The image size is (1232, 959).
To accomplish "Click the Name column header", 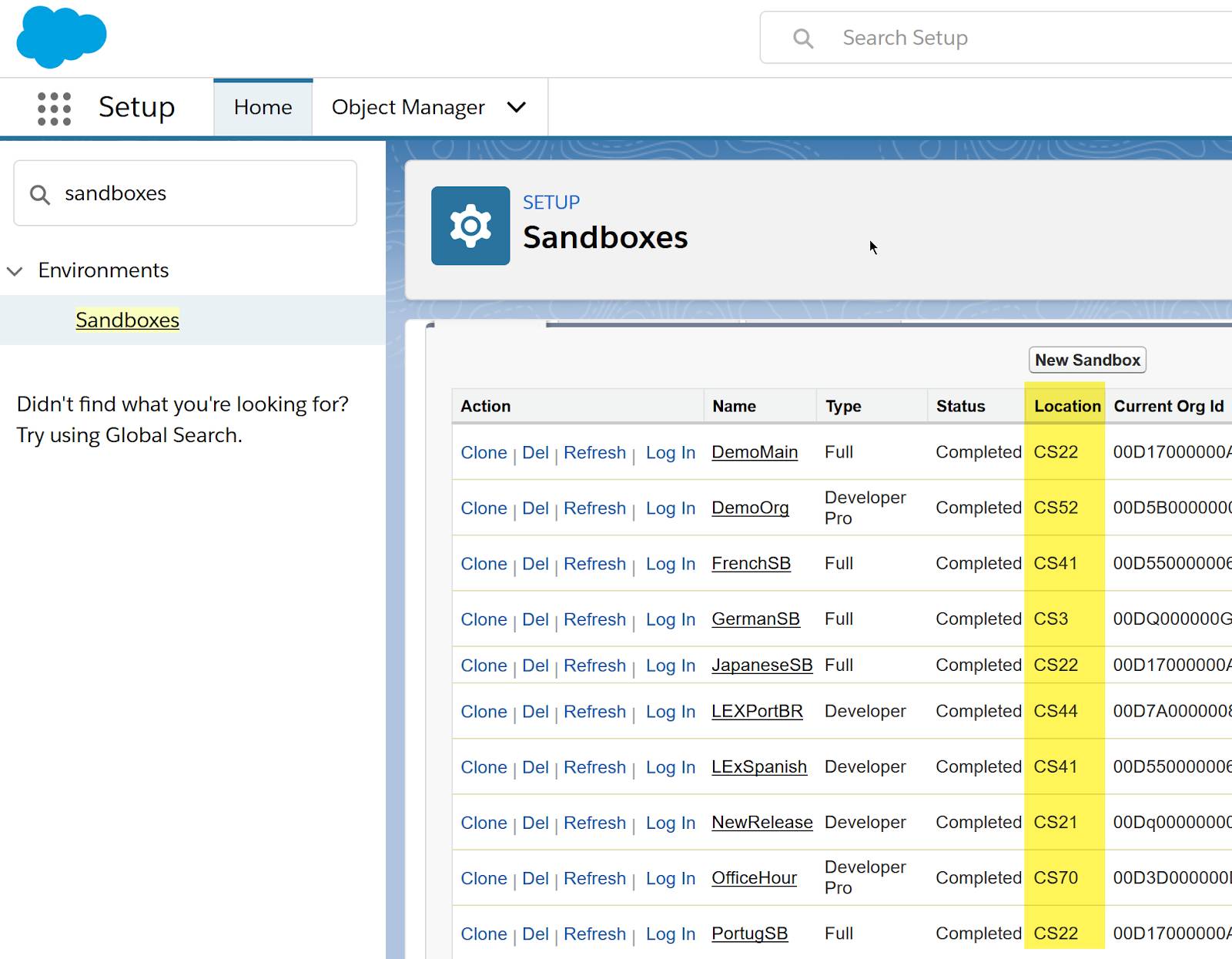I will click(x=732, y=406).
